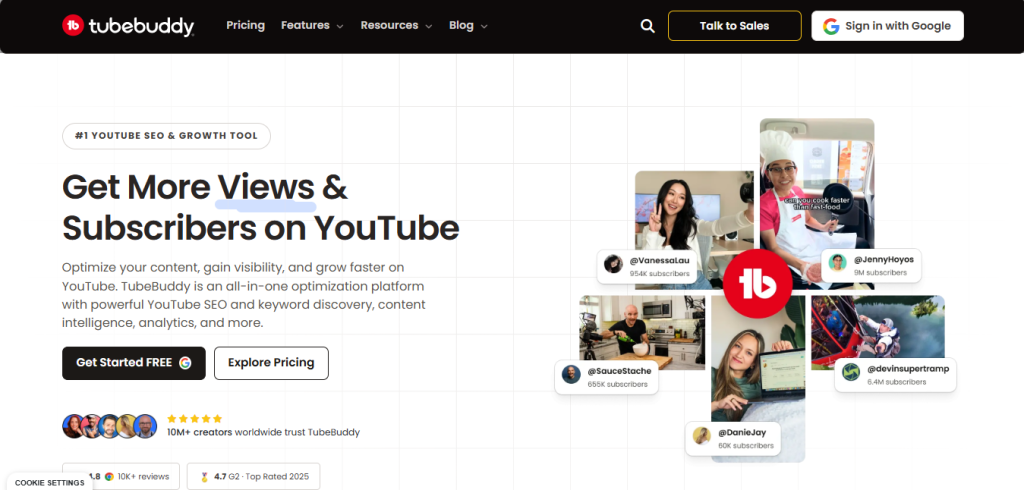The image size is (1024, 490).
Task: Open the Pricing page
Action: pos(246,25)
